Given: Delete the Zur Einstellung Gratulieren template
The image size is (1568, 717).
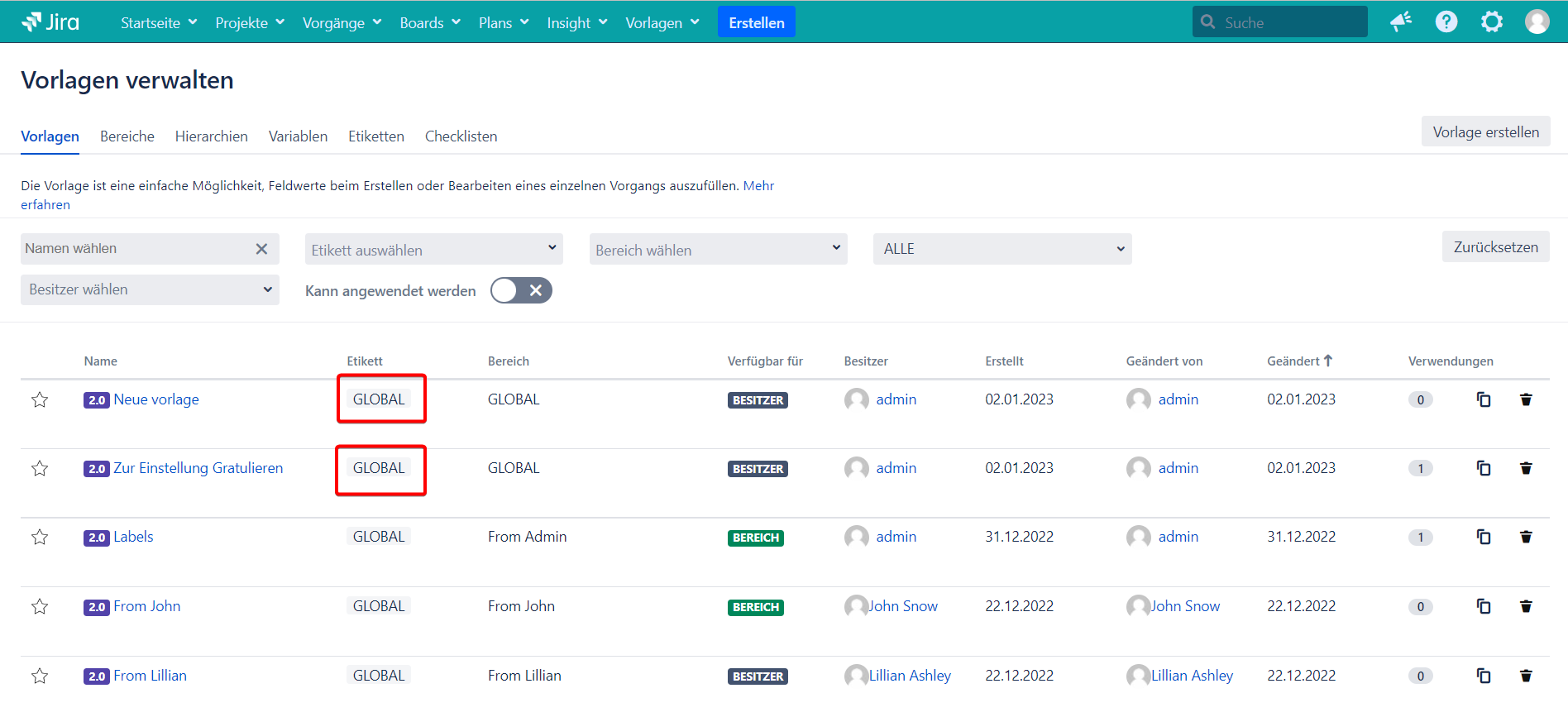Looking at the screenshot, I should [1526, 469].
